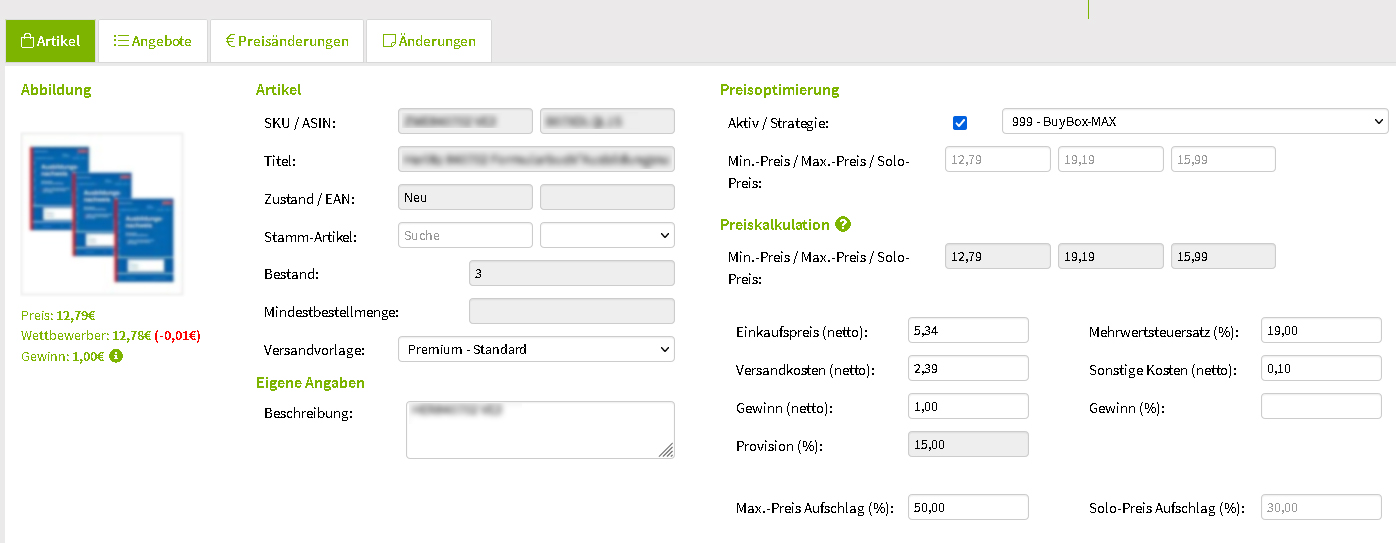Switch to the Angebote tab

[153, 41]
